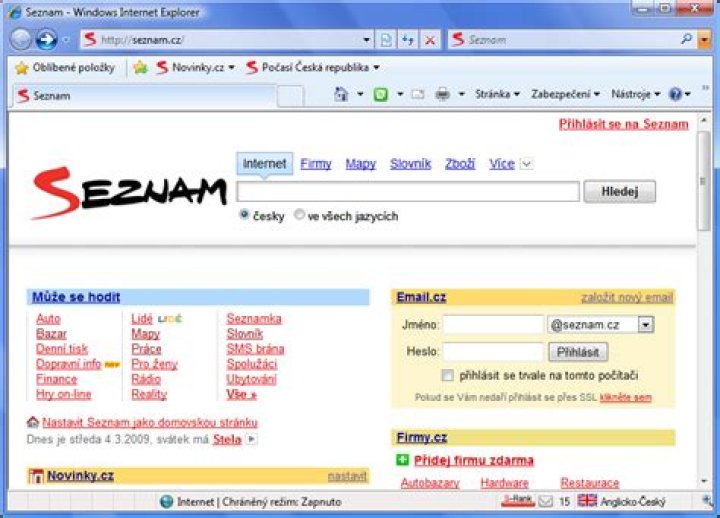The image size is (720, 518).
Task: Click the Přihlásit login button
Action: tap(578, 352)
